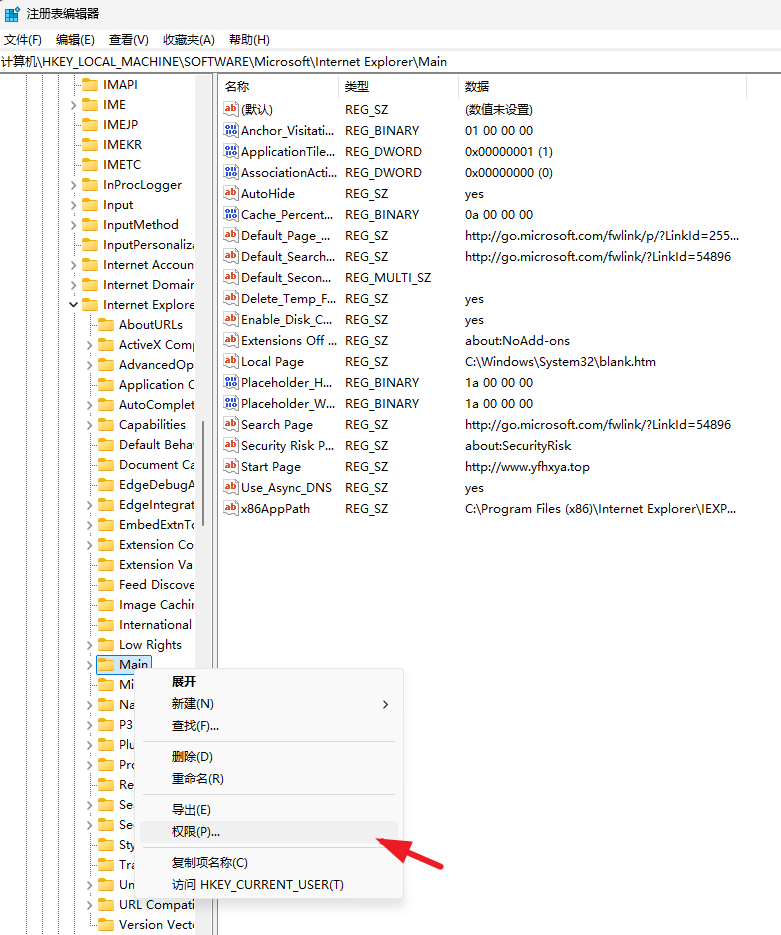Click the Main key folder icon

point(106,665)
